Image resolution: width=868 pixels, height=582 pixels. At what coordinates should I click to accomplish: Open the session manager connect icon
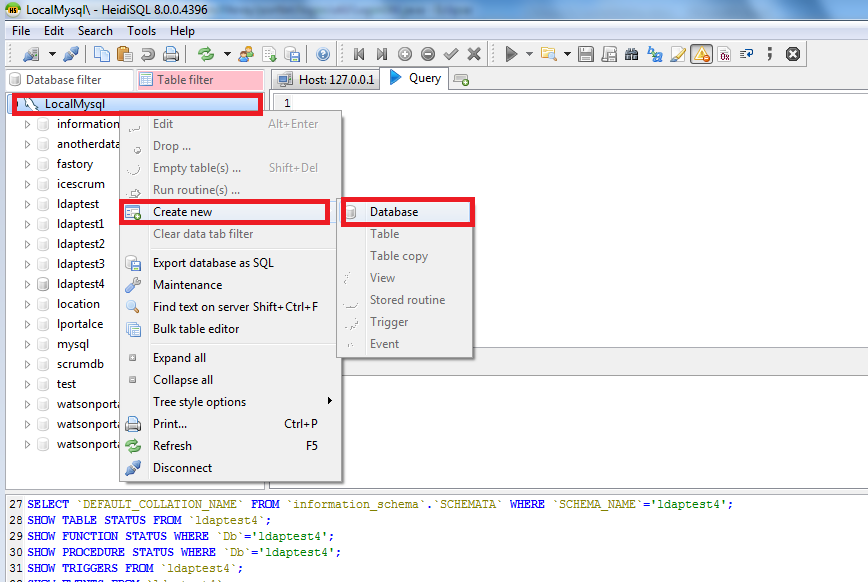tap(31, 54)
